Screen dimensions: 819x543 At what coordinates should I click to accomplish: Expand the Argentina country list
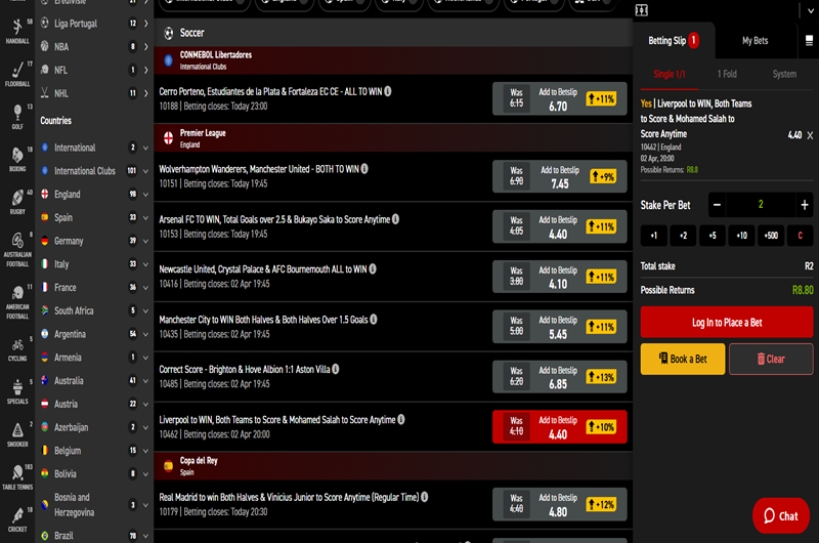tap(96, 334)
